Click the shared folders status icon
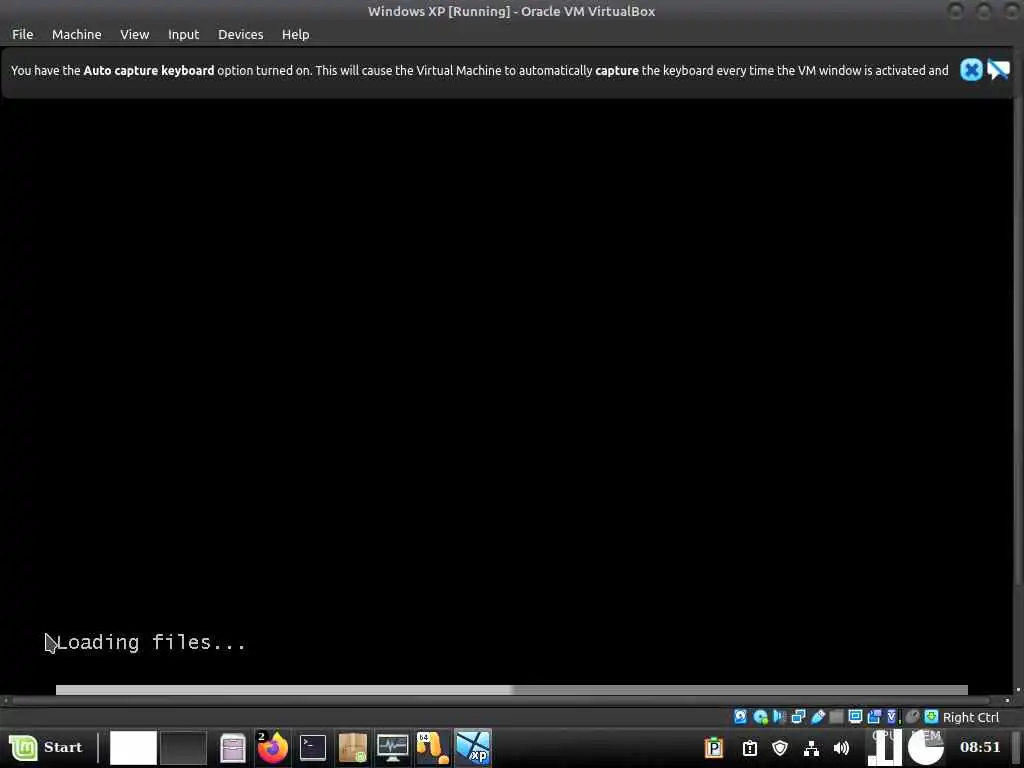The image size is (1024, 768). click(837, 717)
